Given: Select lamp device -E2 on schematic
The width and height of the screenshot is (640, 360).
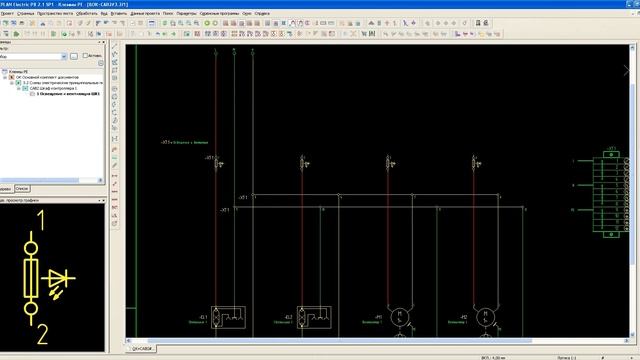Looking at the screenshot, I should pos(314,317).
